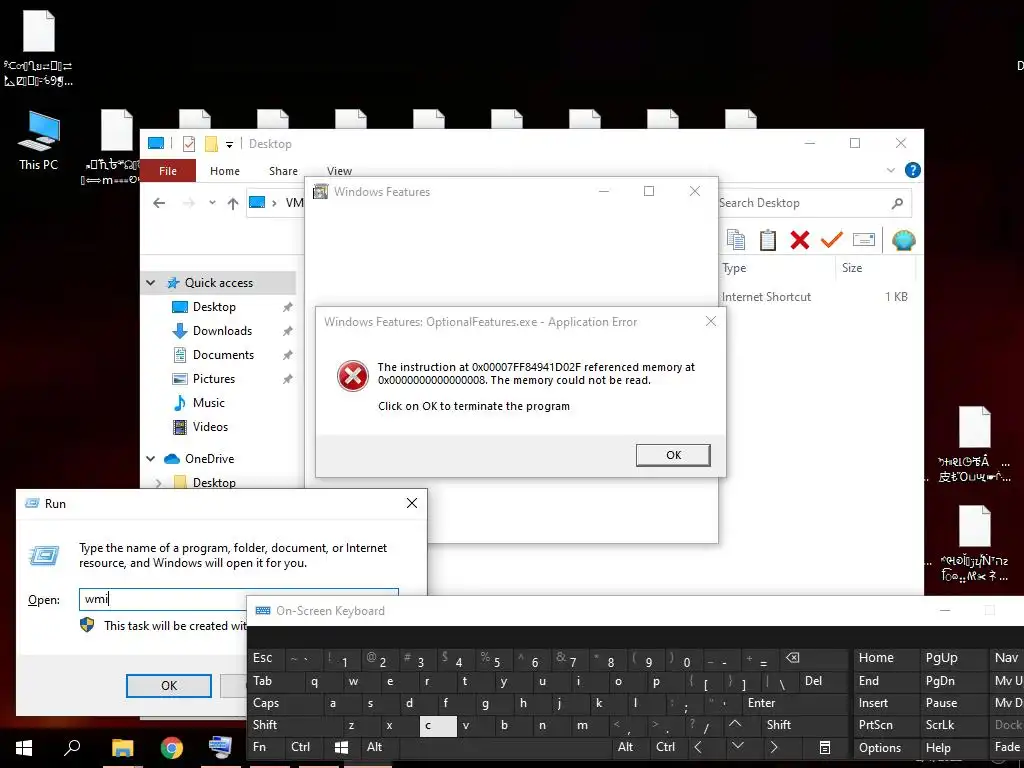1024x768 pixels.
Task: Open the blue shell settings icon in Explorer
Action: coord(904,240)
